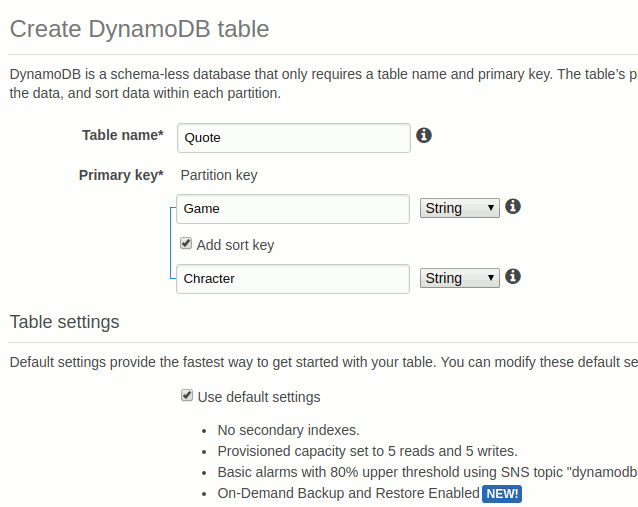Click the No secondary indexes bullet text
The width and height of the screenshot is (638, 507).
(x=288, y=430)
